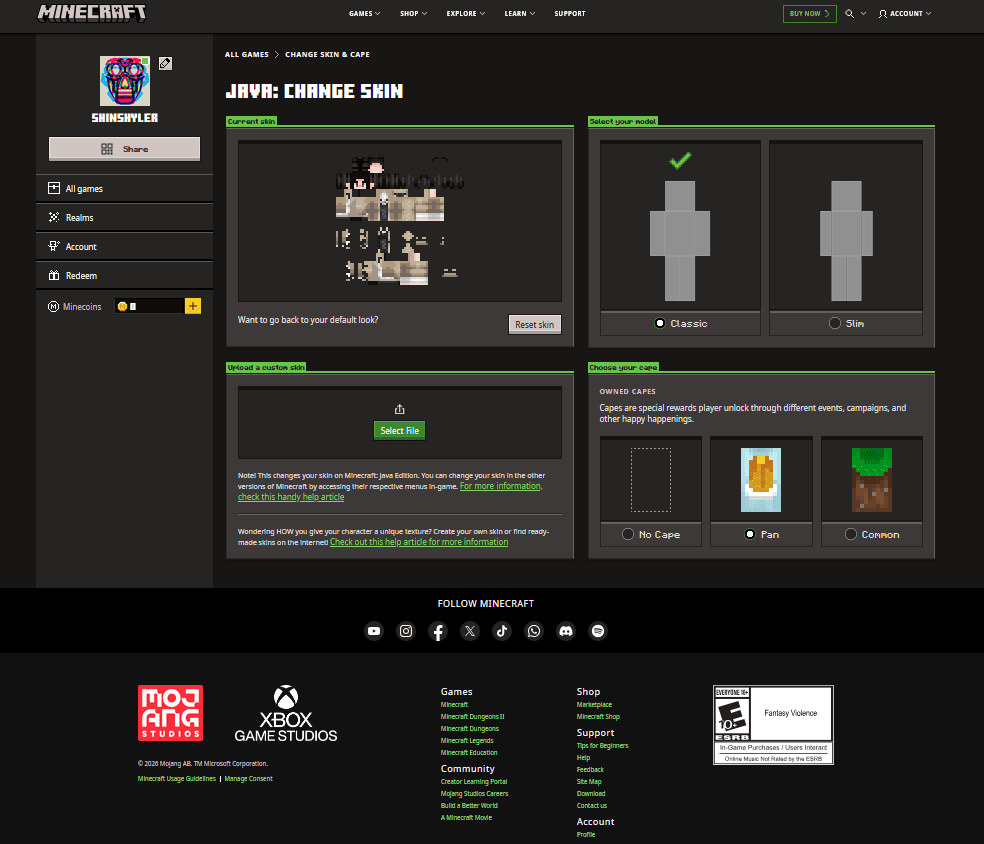The height and width of the screenshot is (844, 984).
Task: Expand the chevron next to search icon
Action: click(x=864, y=13)
